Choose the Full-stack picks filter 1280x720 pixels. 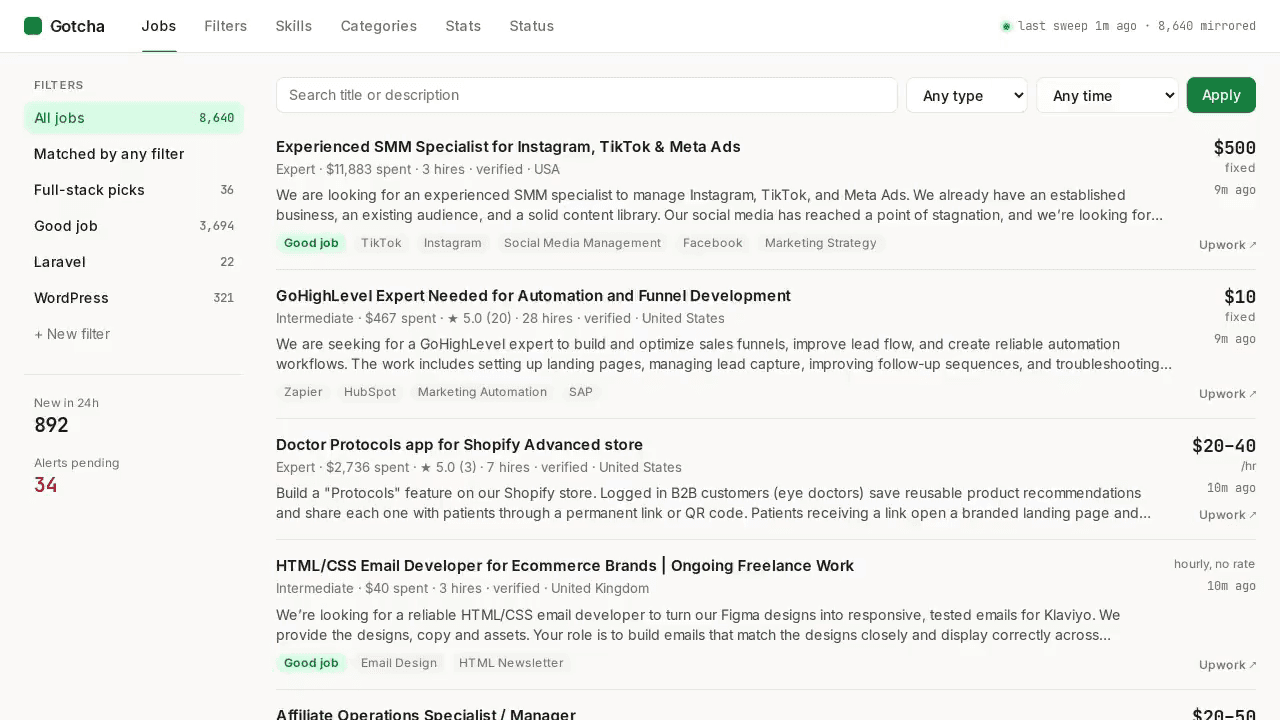click(134, 190)
